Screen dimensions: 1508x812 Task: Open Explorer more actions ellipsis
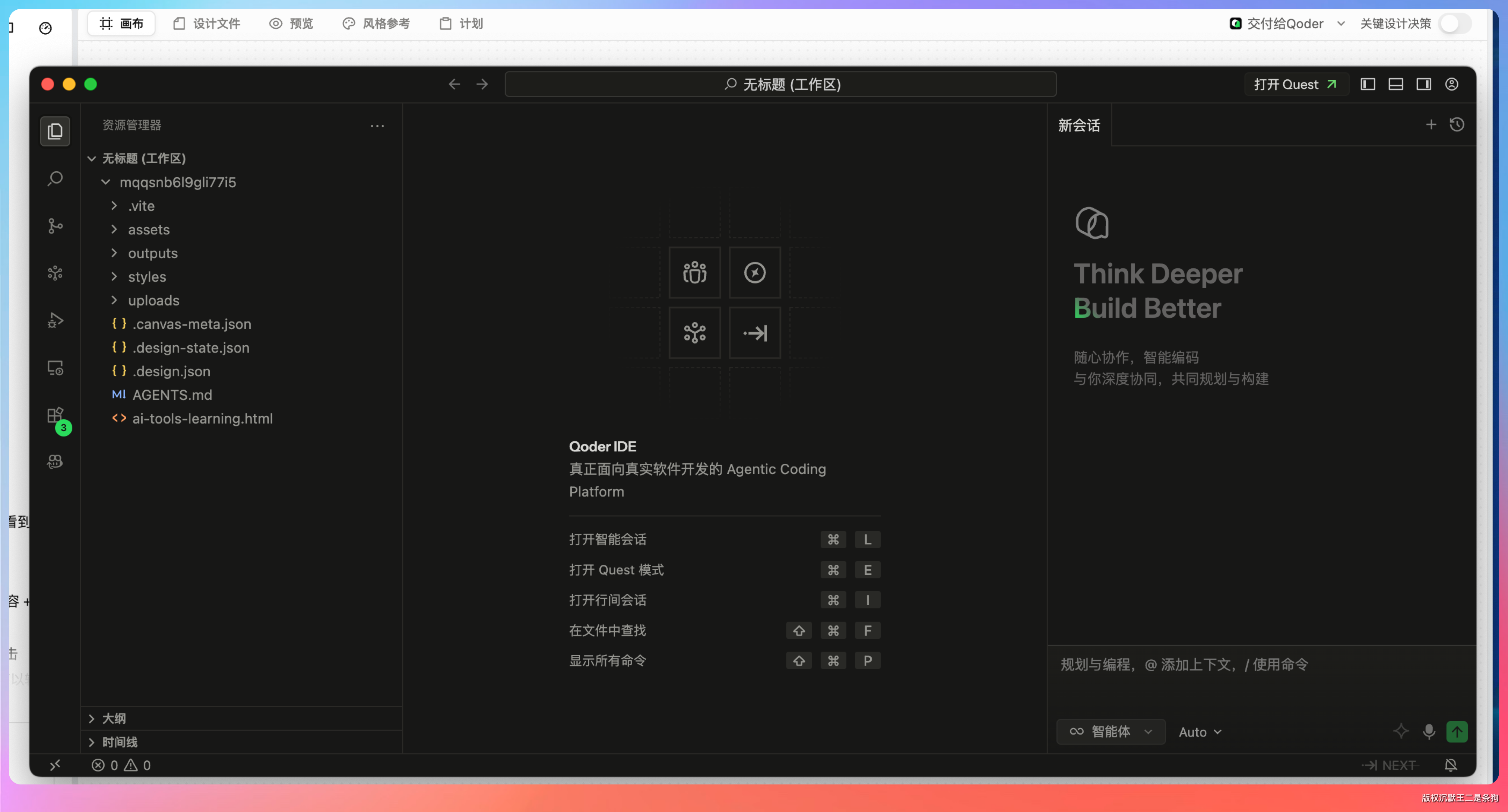coord(378,125)
